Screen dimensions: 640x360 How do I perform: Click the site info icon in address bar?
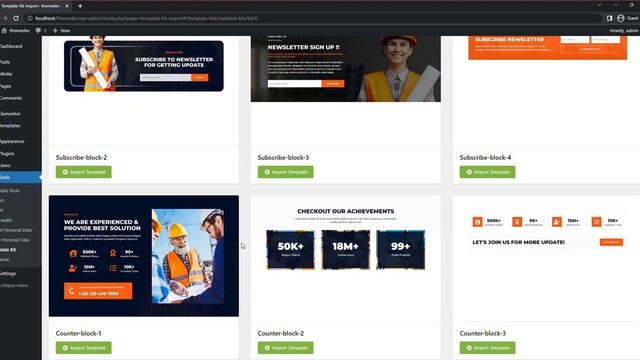(x=30, y=18)
